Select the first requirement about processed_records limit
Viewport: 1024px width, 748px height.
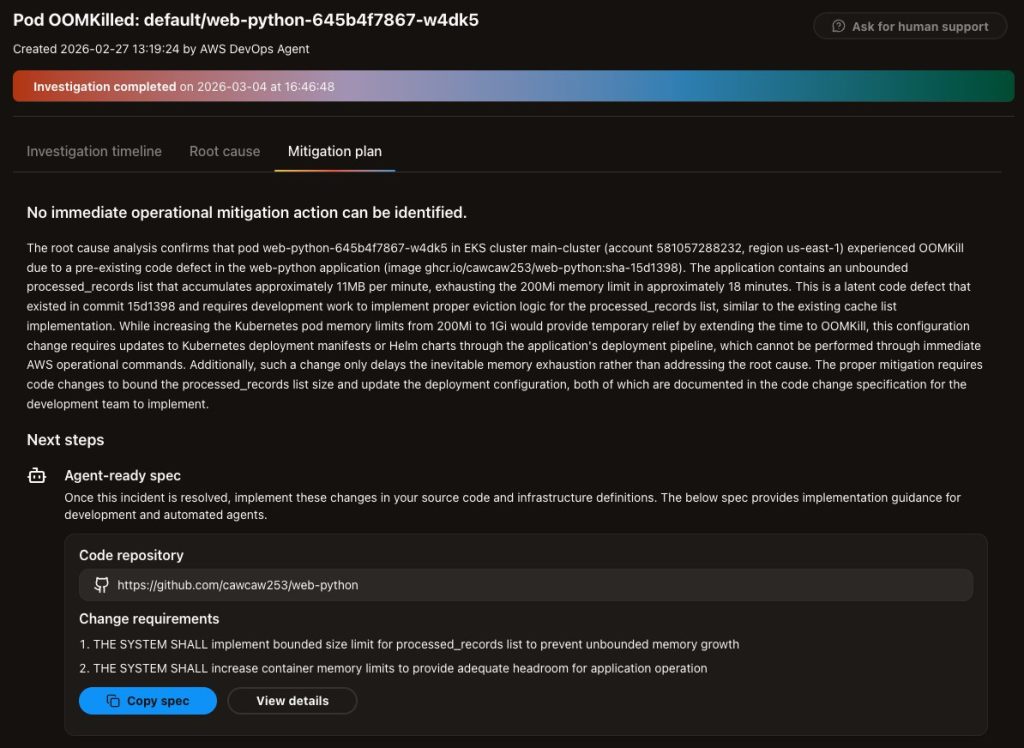(x=415, y=644)
